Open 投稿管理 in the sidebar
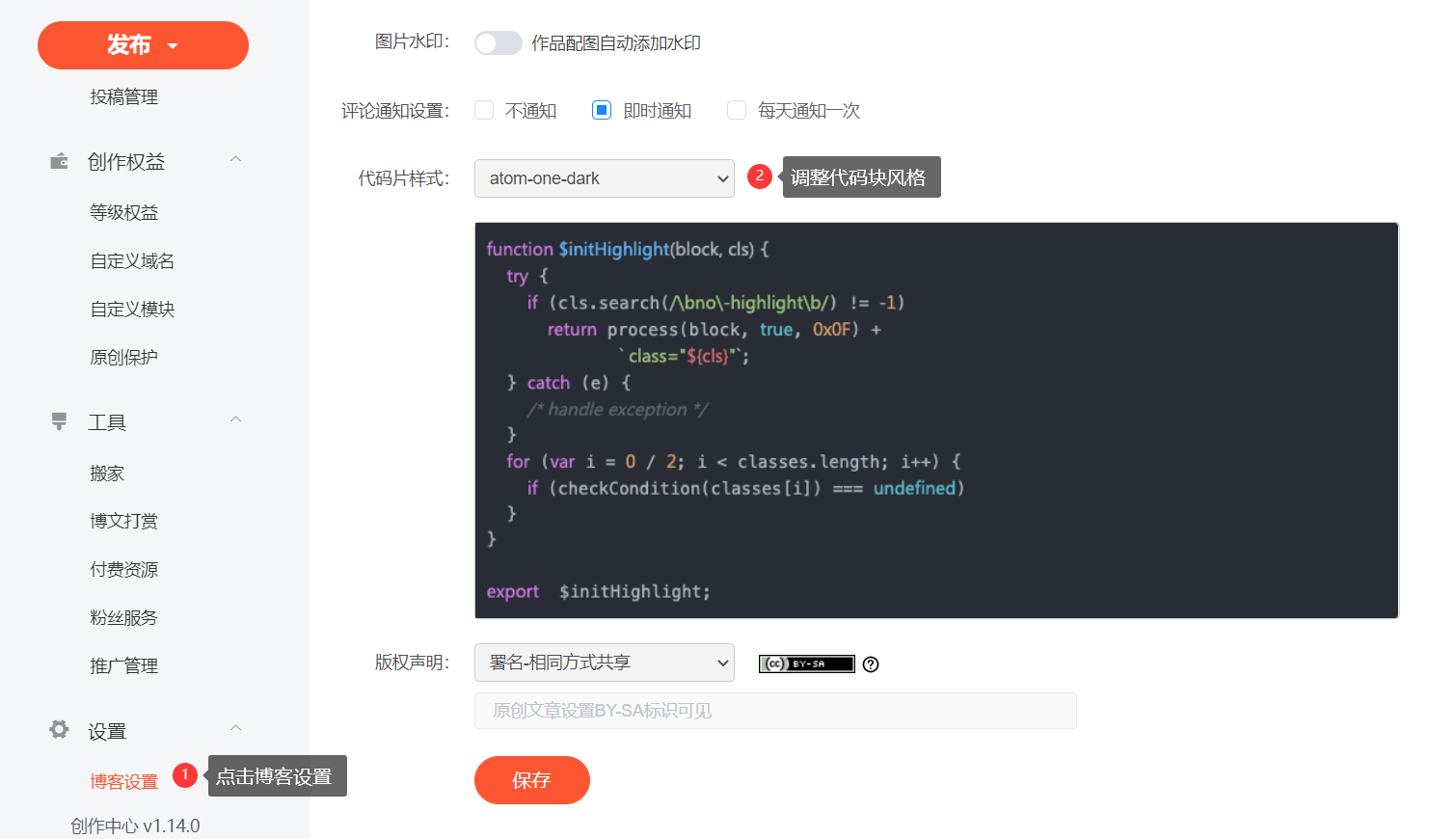This screenshot has width=1456, height=839. [123, 96]
